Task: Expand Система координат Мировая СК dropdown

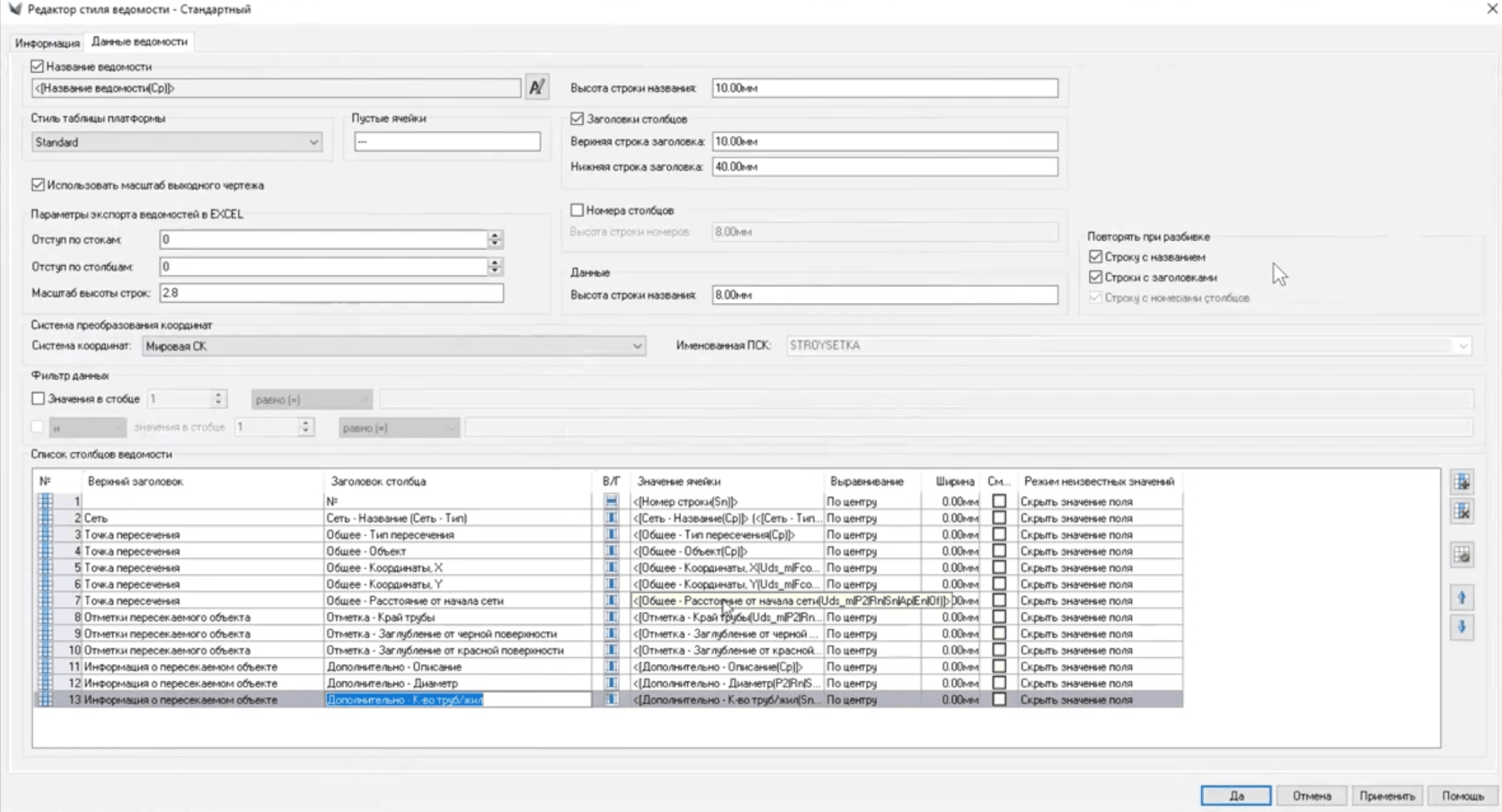Action: [x=637, y=346]
